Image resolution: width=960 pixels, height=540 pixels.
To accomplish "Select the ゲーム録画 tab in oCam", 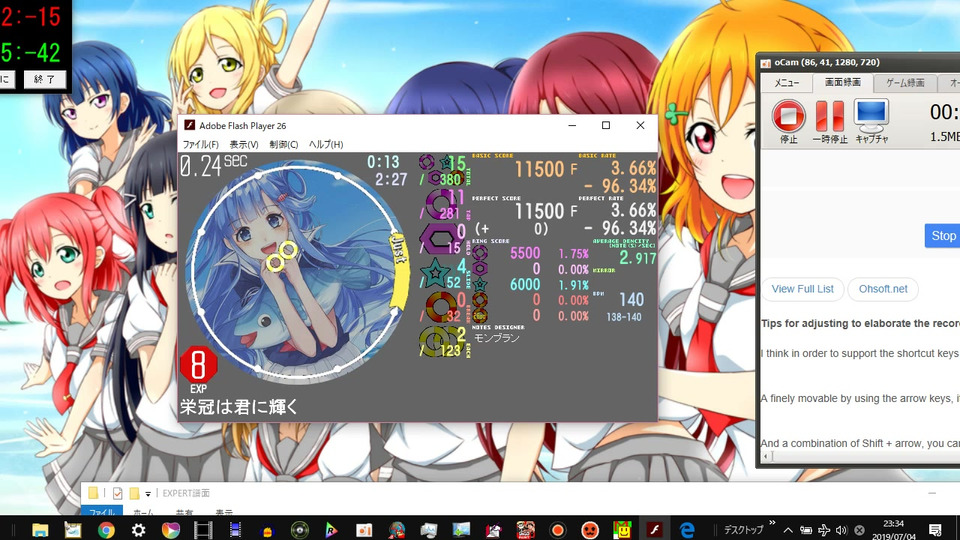I will [905, 83].
